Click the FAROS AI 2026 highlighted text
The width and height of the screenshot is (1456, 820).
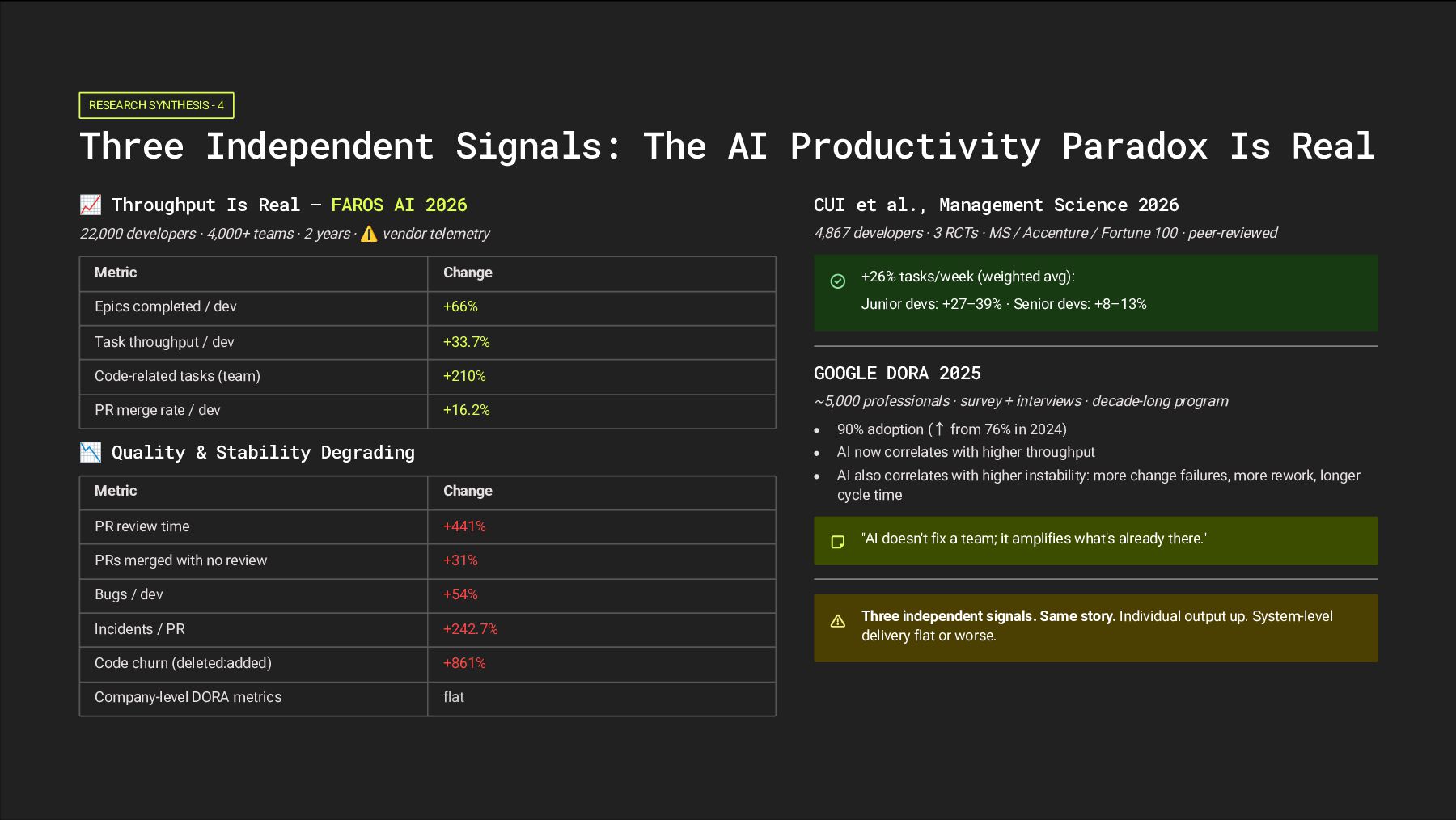tap(399, 205)
